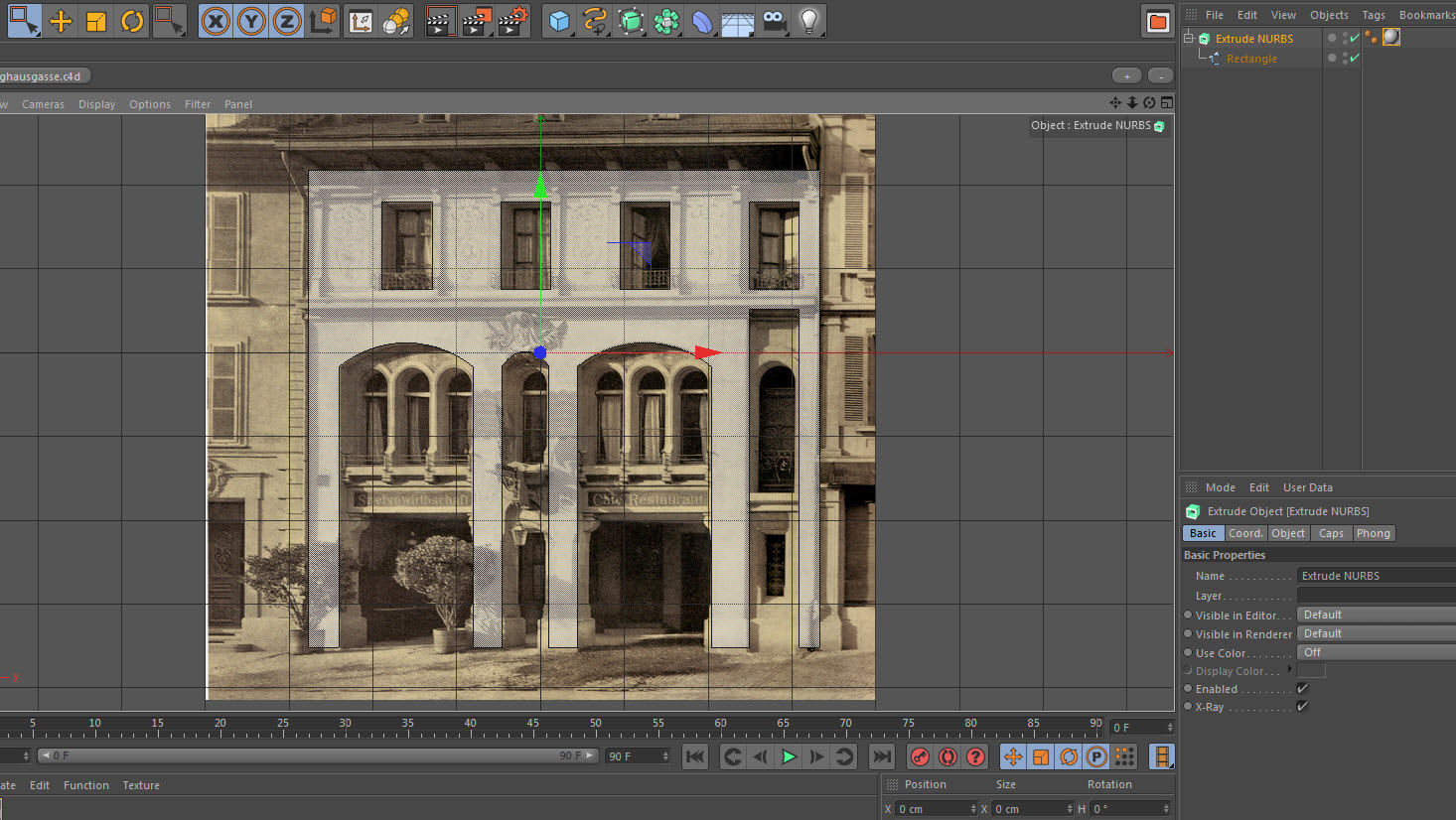Open the Filter menu in viewport
The width and height of the screenshot is (1456, 820).
[x=197, y=104]
